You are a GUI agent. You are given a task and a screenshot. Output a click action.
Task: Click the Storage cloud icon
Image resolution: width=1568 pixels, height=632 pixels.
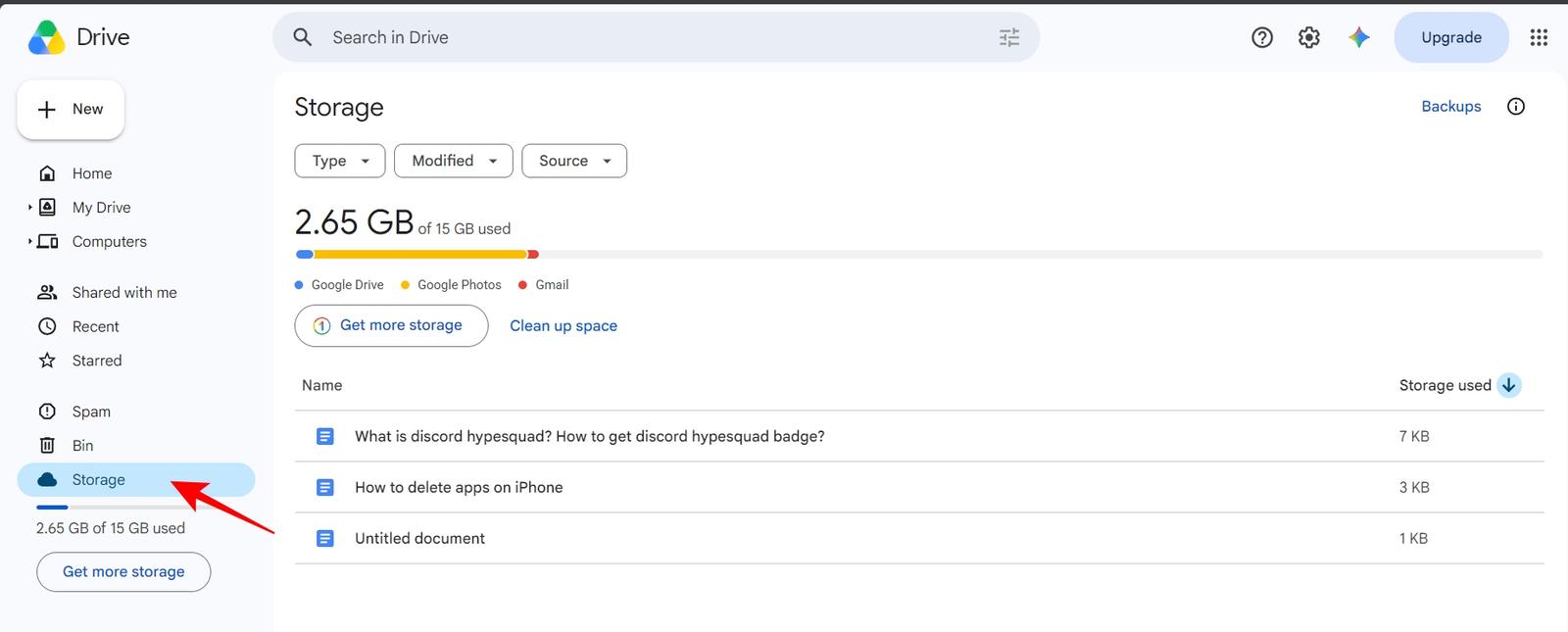pos(47,480)
